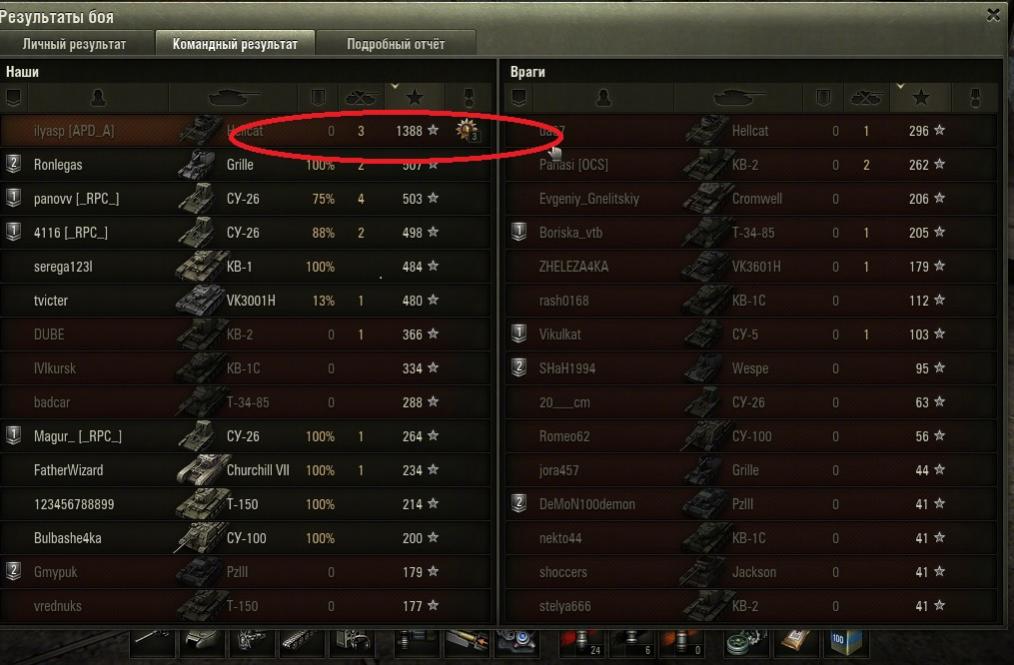Screen dimensions: 1014x665
Task: Select ammo slot showing 24 shells
Action: pyautogui.click(x=581, y=642)
